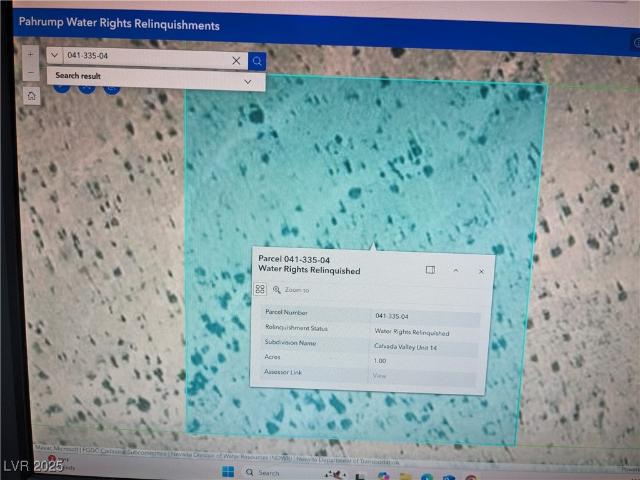The width and height of the screenshot is (640, 480).
Task: Clear the search text with the X
Action: (236, 60)
